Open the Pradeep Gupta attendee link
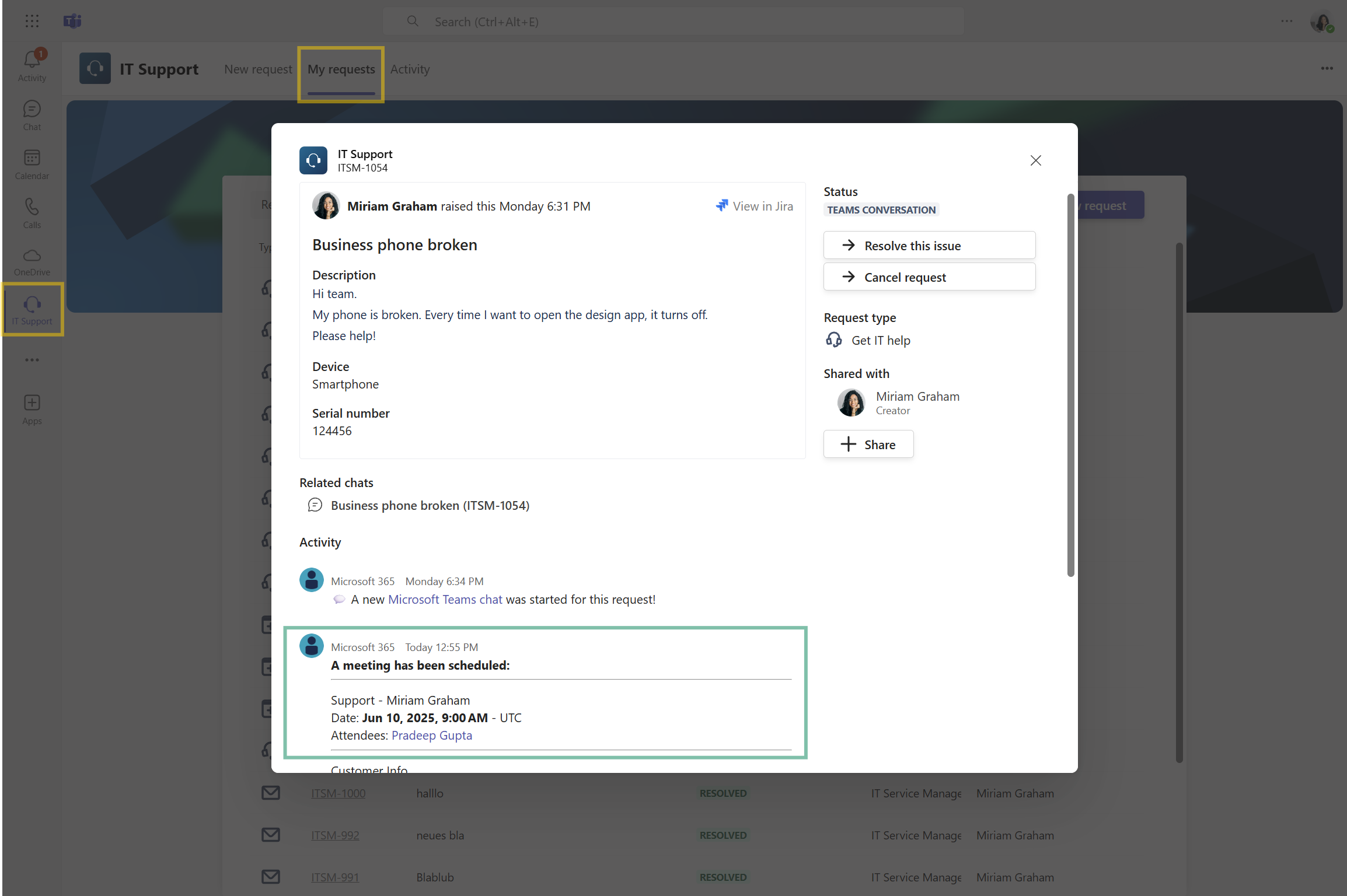Screen dimensions: 1347x896 coord(431,736)
